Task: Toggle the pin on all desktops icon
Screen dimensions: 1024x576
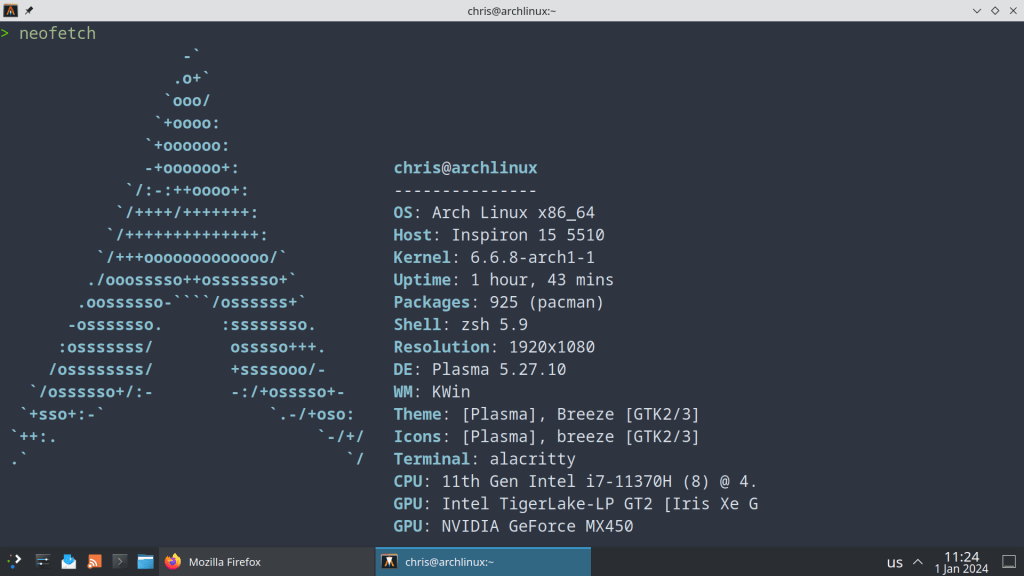Action: pos(29,10)
